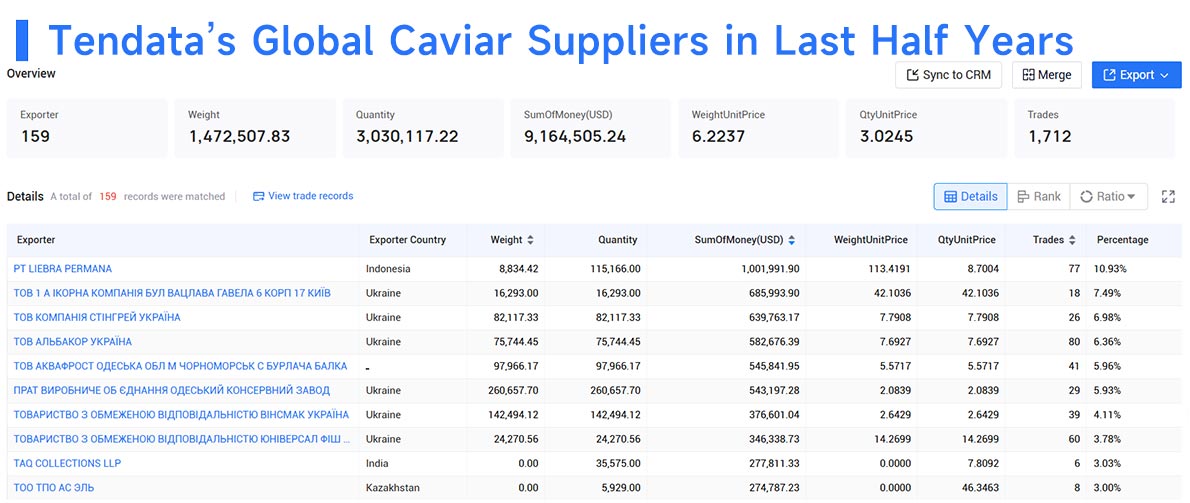Click the Kazakhstan country cell

click(x=392, y=487)
